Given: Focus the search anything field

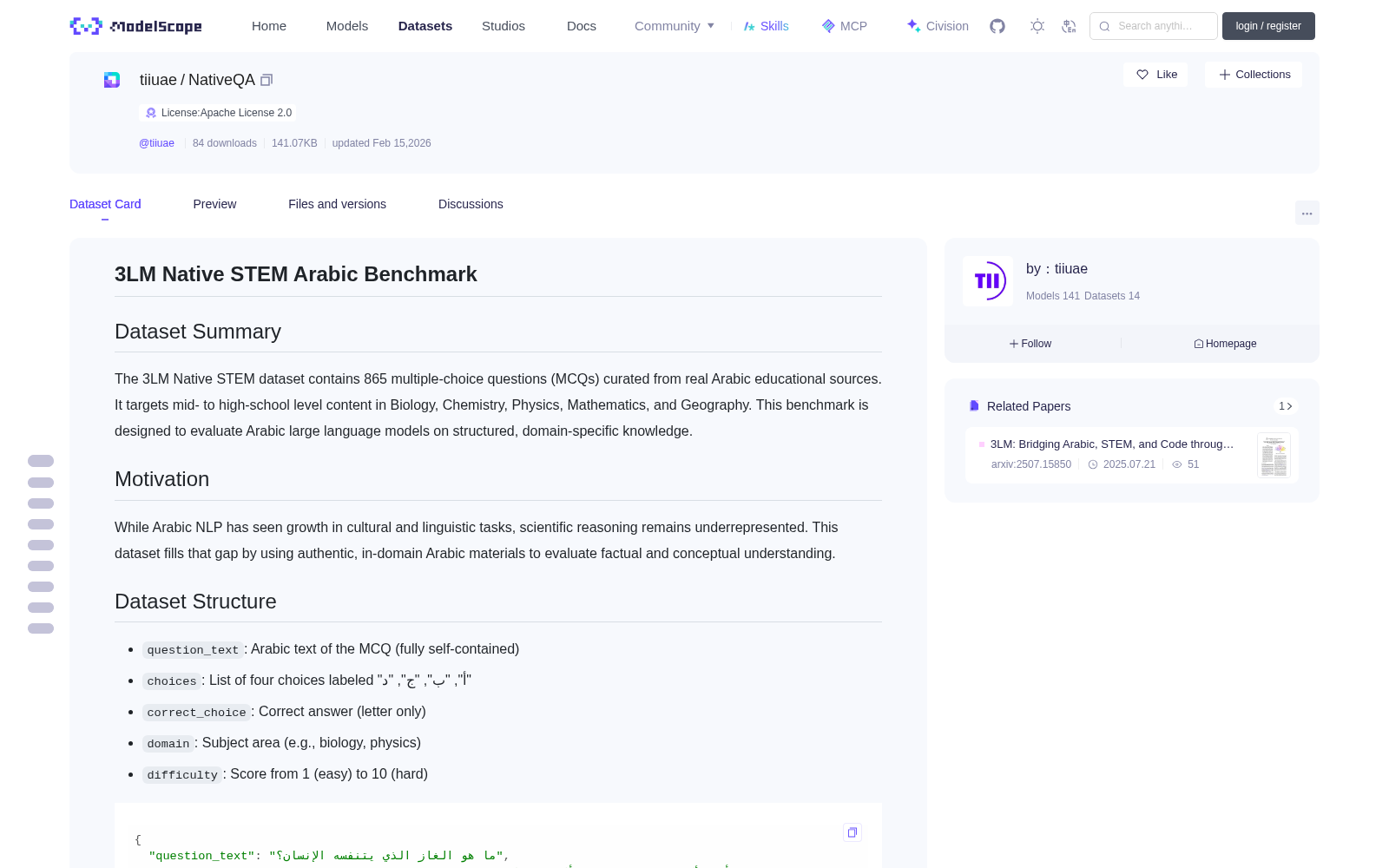Looking at the screenshot, I should tap(1154, 26).
